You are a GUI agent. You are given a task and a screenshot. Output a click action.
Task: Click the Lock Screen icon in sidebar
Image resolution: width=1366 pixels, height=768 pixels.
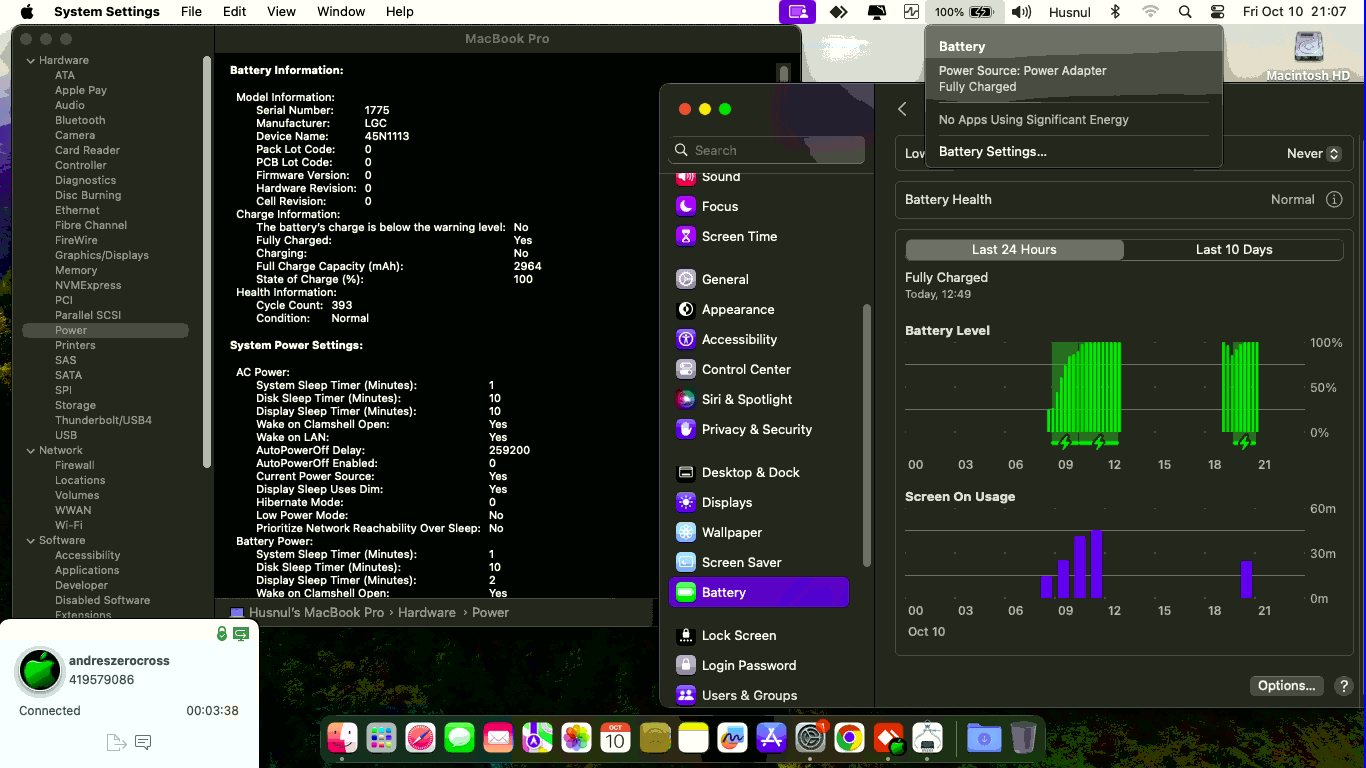[x=685, y=635]
